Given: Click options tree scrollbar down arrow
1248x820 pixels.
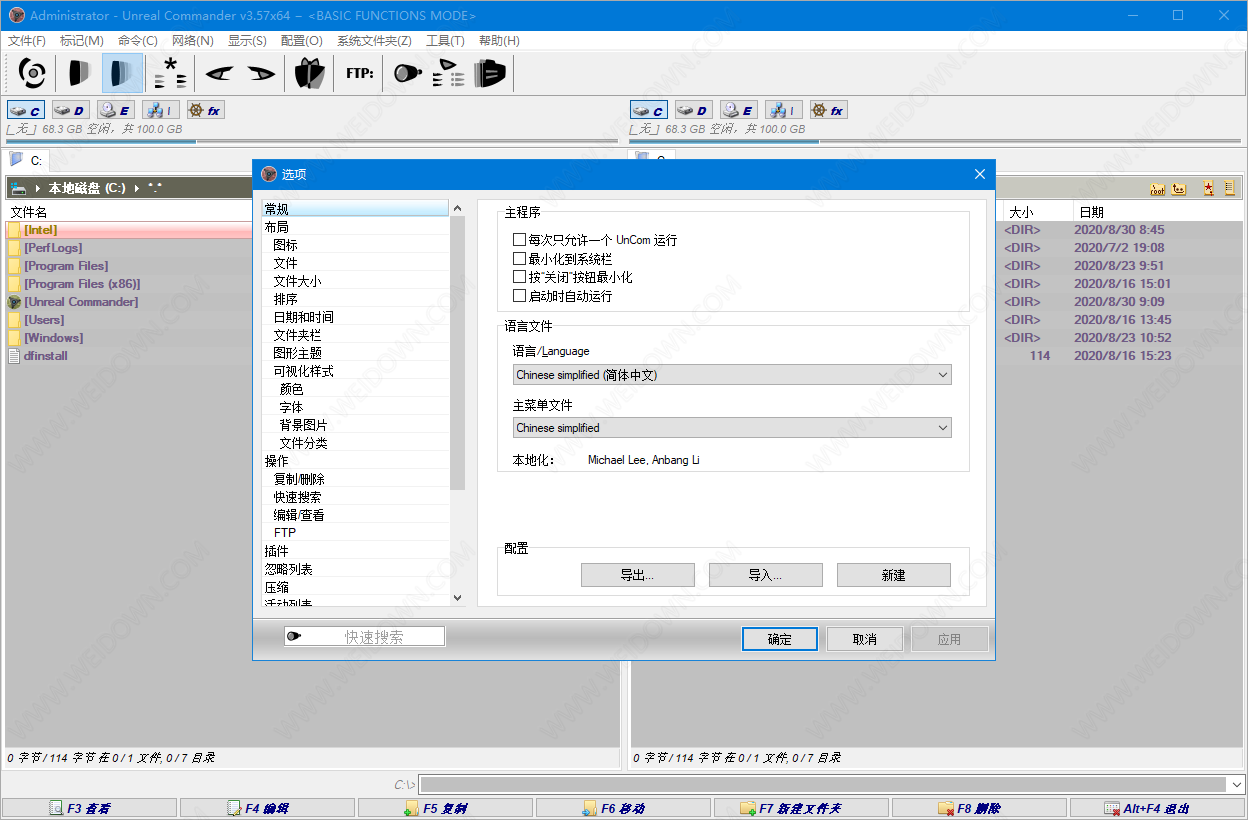Looking at the screenshot, I should [x=458, y=597].
